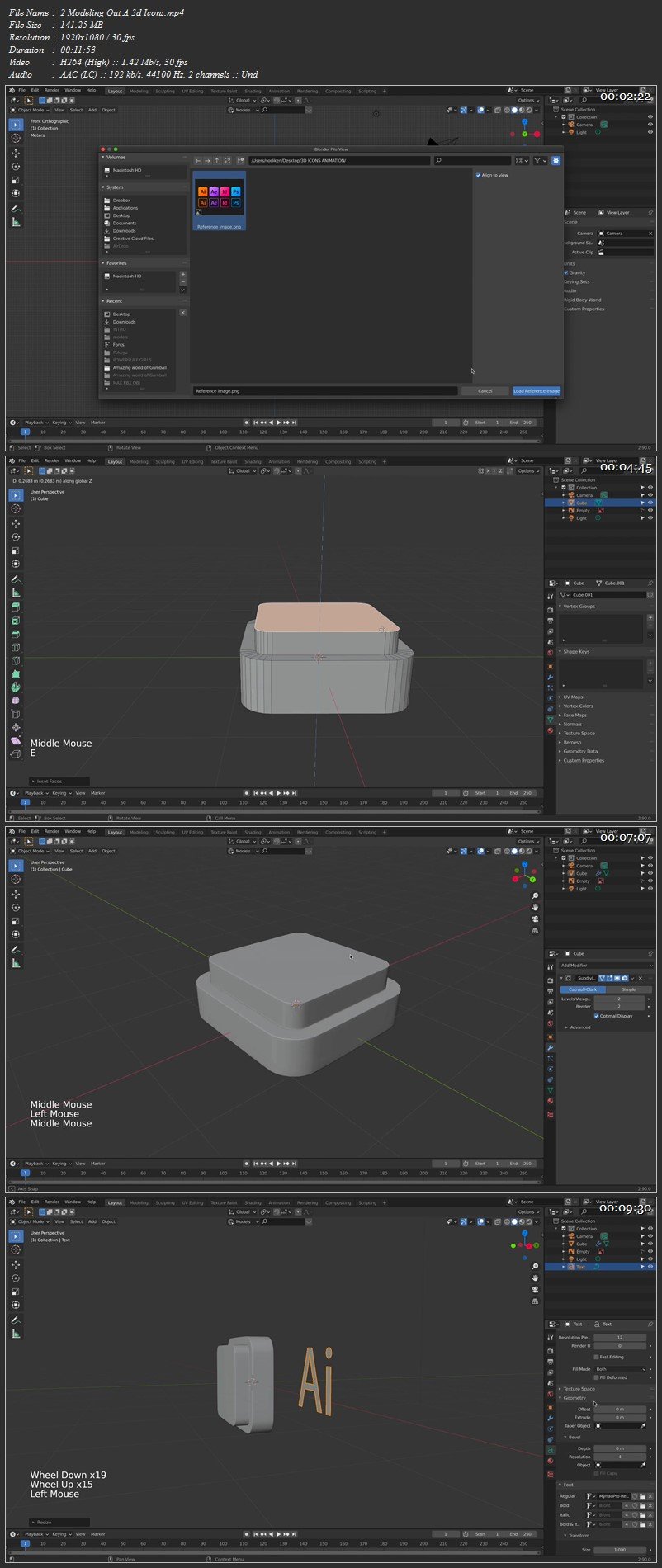Toggle X mirror in the 00:04:45 viewport header
The image size is (662, 1568).
pos(487,471)
